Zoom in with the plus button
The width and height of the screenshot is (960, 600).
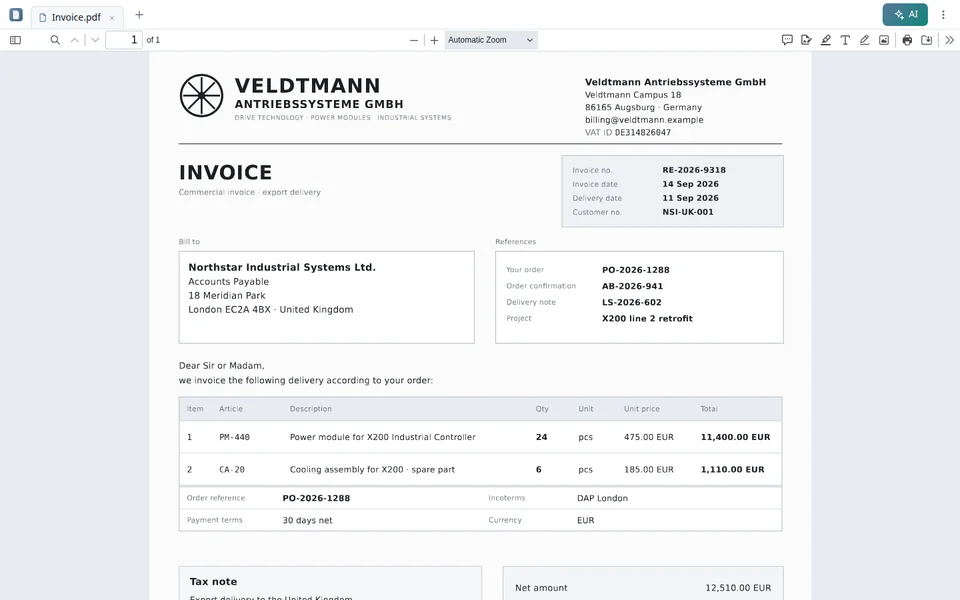434,40
